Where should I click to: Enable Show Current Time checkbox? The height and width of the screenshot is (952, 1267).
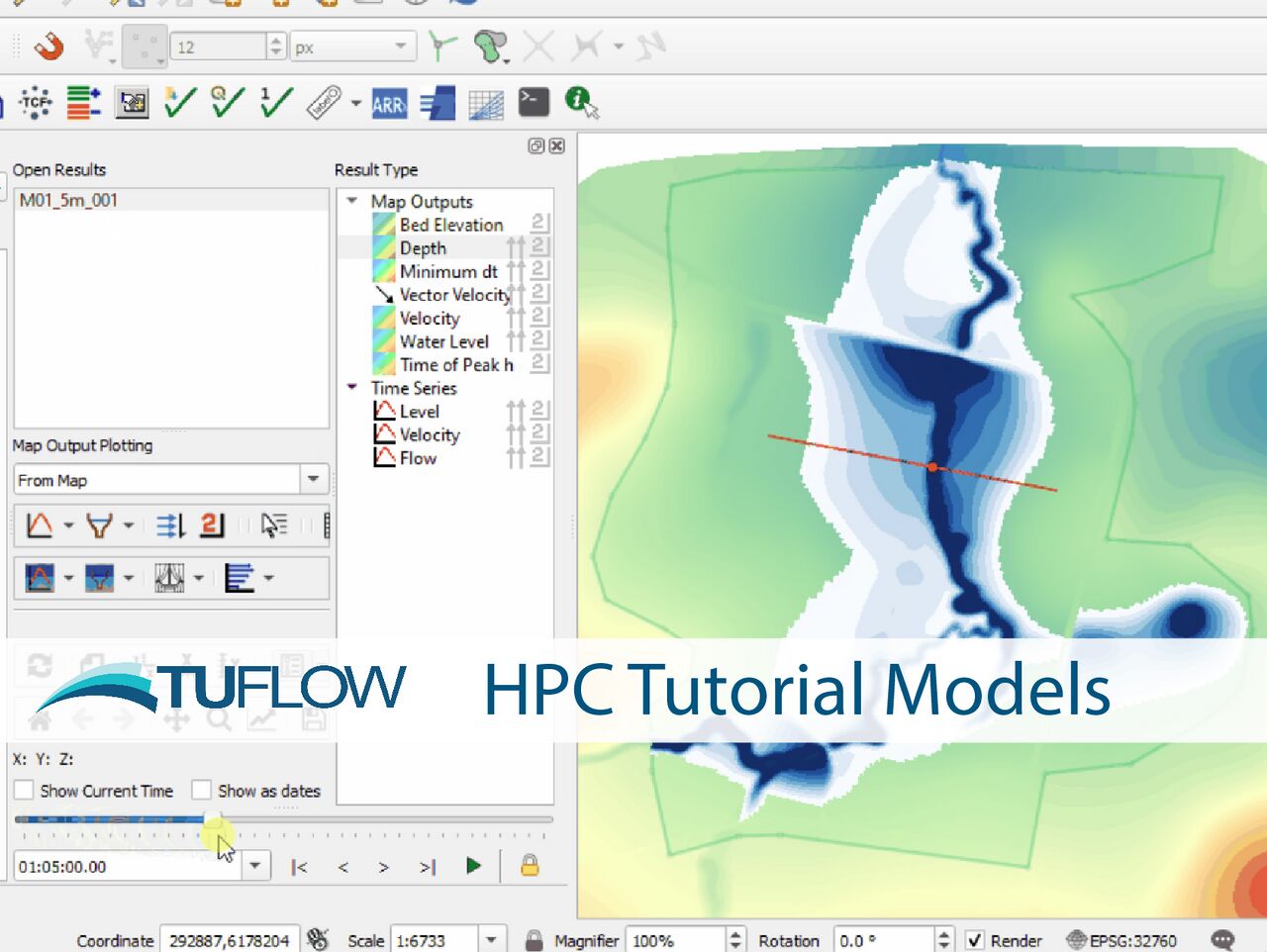[24, 791]
